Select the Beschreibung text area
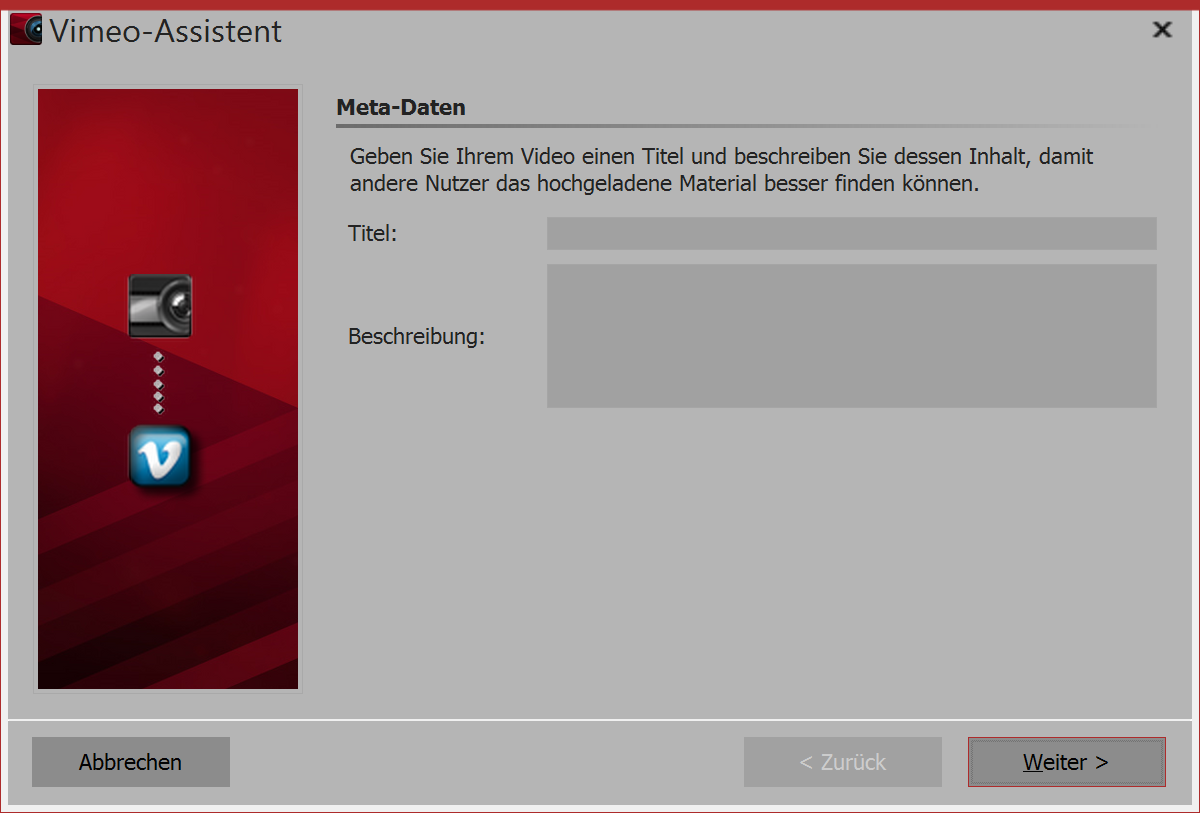 (x=850, y=336)
